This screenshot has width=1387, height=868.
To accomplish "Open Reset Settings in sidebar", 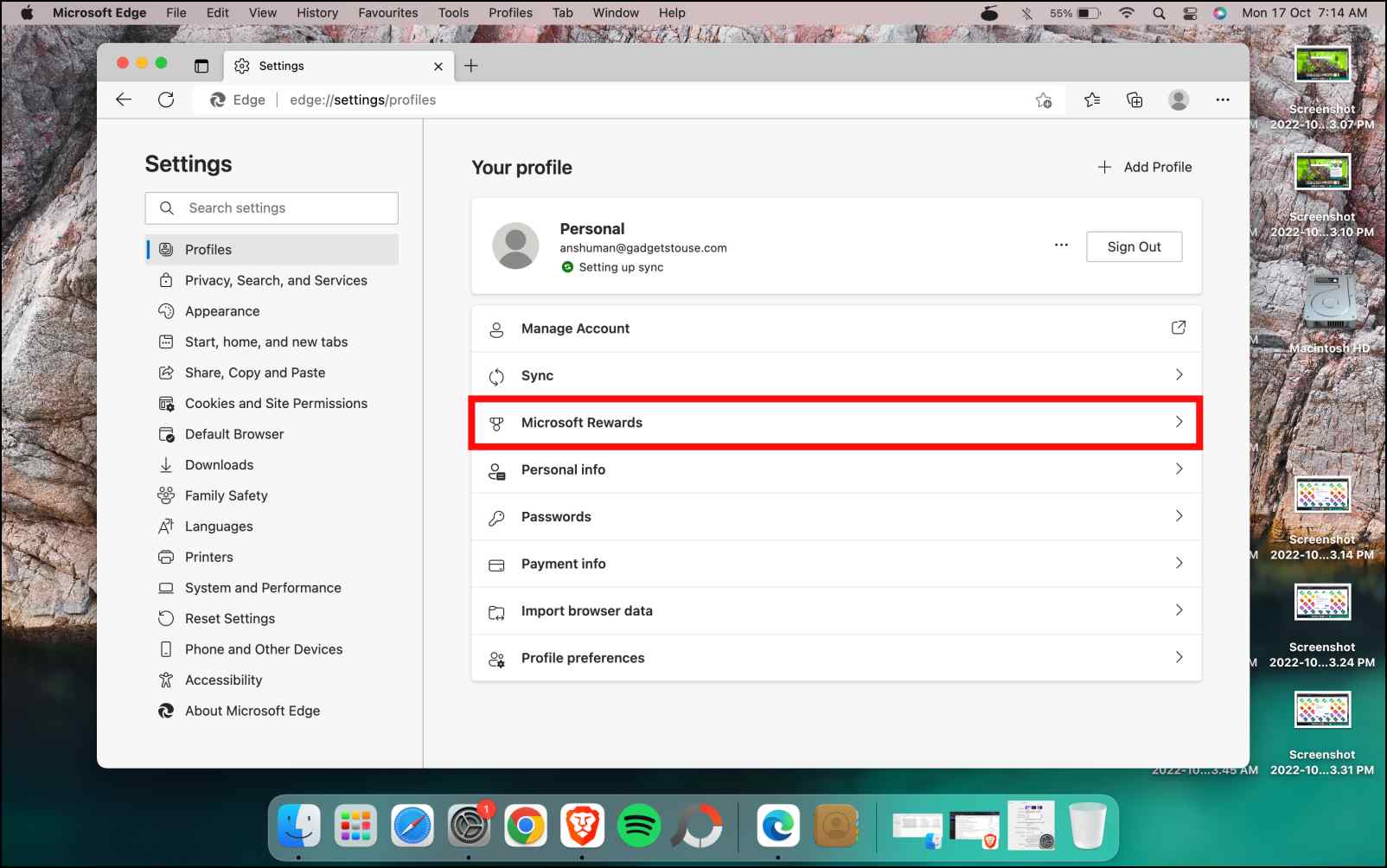I will tap(272, 619).
